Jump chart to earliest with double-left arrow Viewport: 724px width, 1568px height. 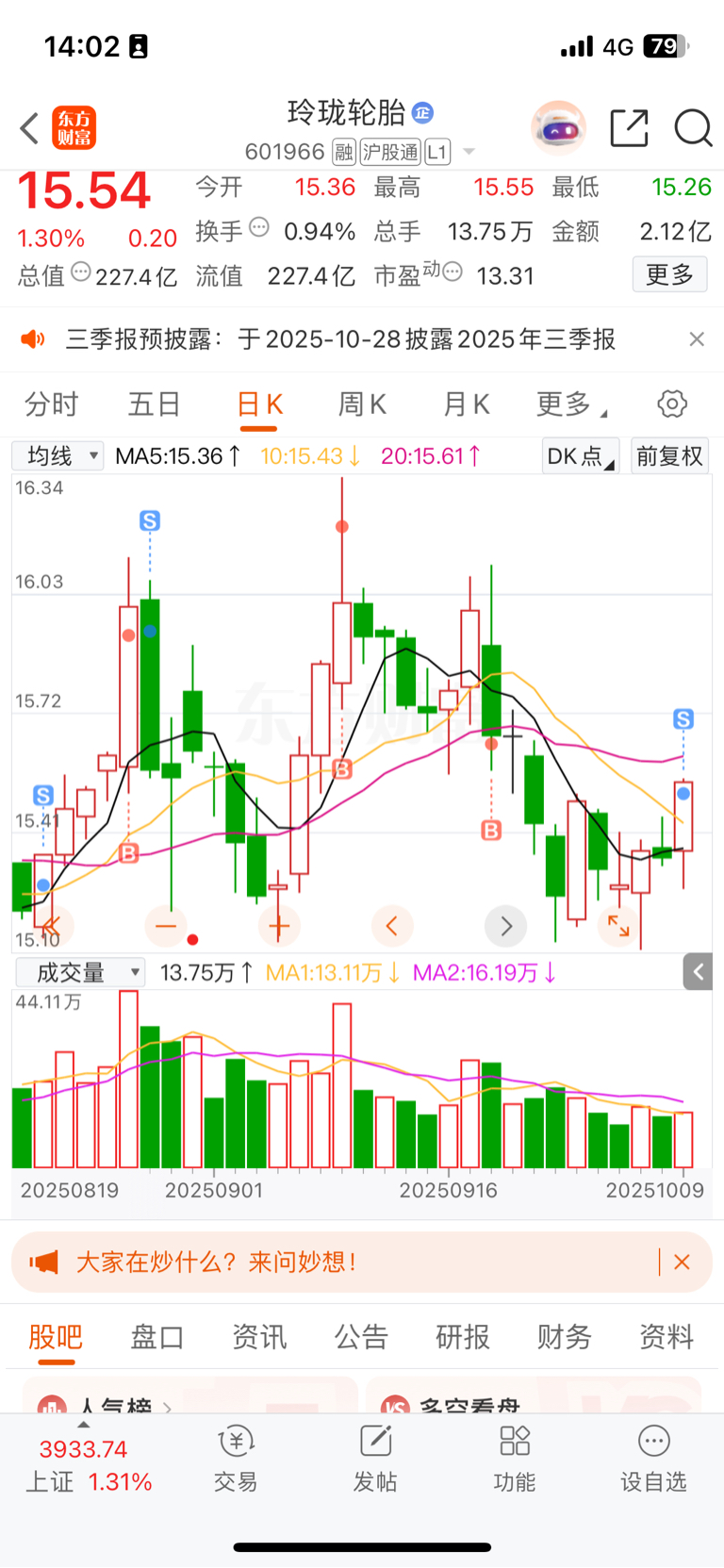[53, 926]
